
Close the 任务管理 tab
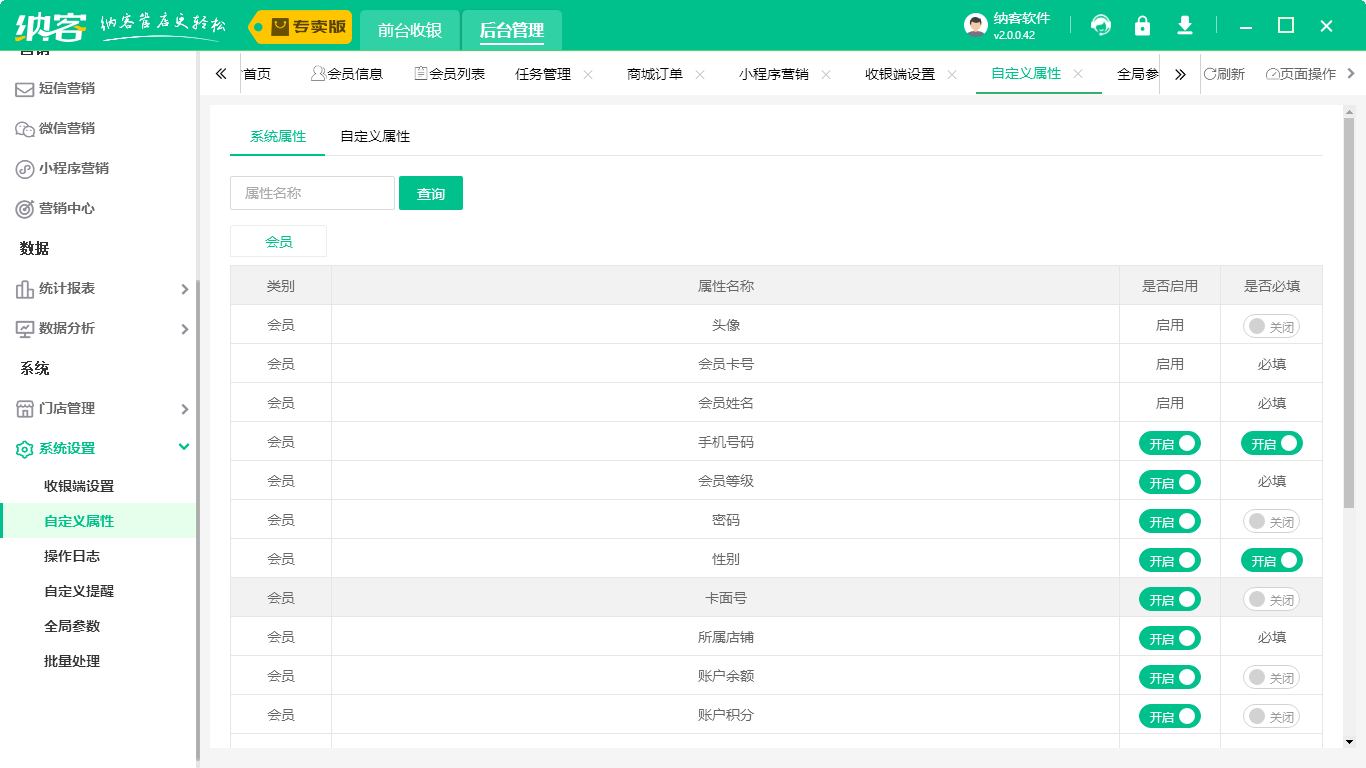[x=588, y=74]
